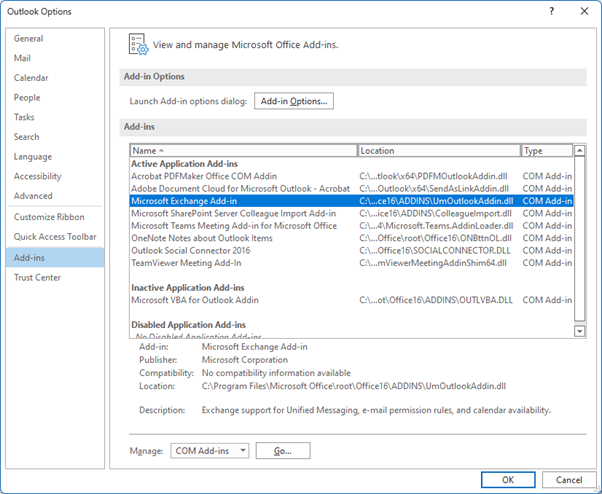
Task: Sort by the Location column header
Action: [439, 150]
